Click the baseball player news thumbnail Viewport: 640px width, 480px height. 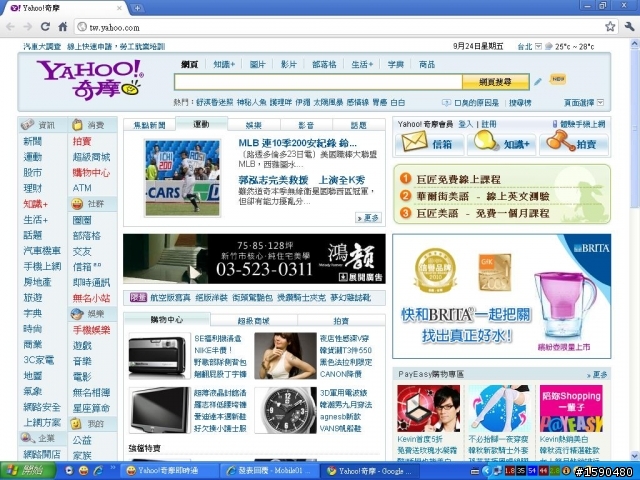click(x=182, y=178)
